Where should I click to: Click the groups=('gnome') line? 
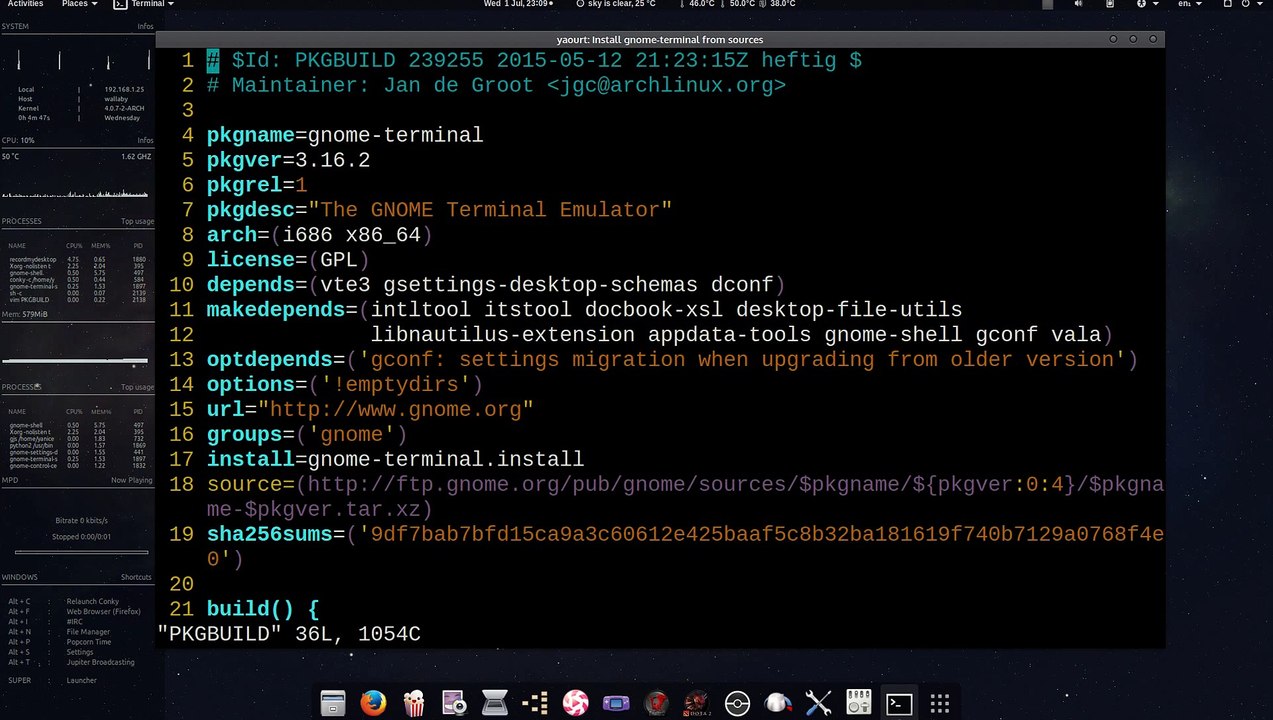click(x=307, y=435)
